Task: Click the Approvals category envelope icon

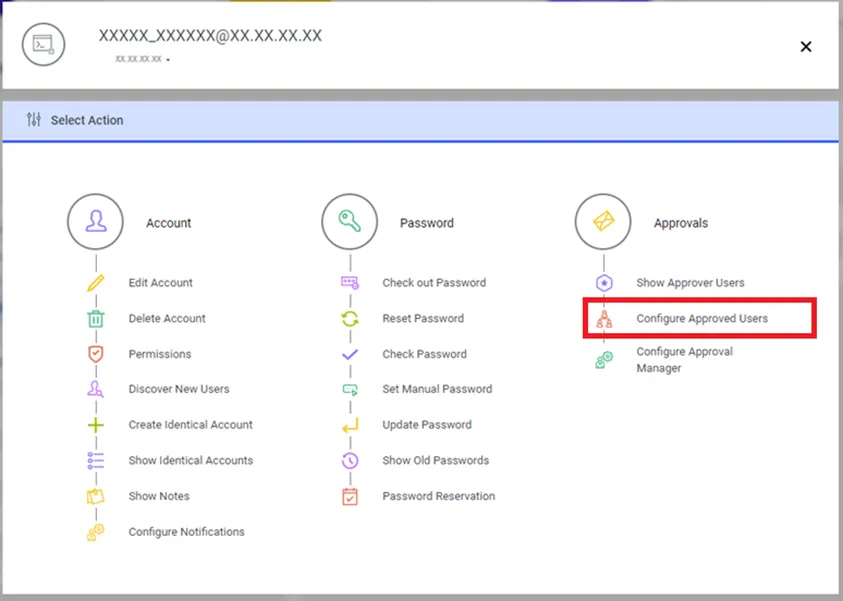Action: pos(603,221)
